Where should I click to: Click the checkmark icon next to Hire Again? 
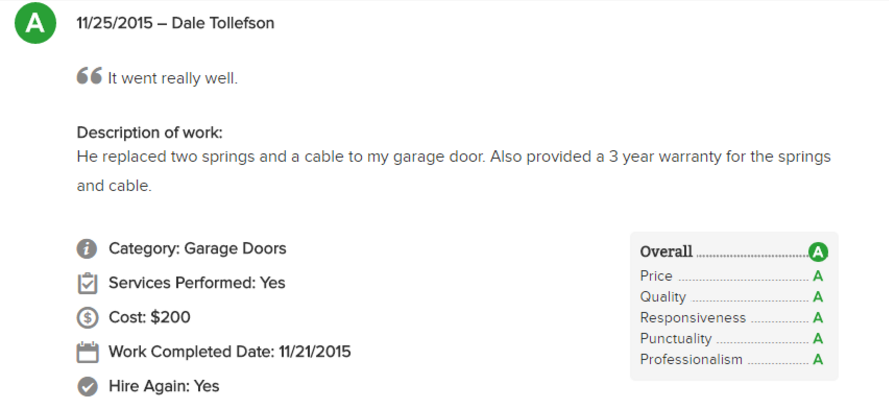point(87,386)
